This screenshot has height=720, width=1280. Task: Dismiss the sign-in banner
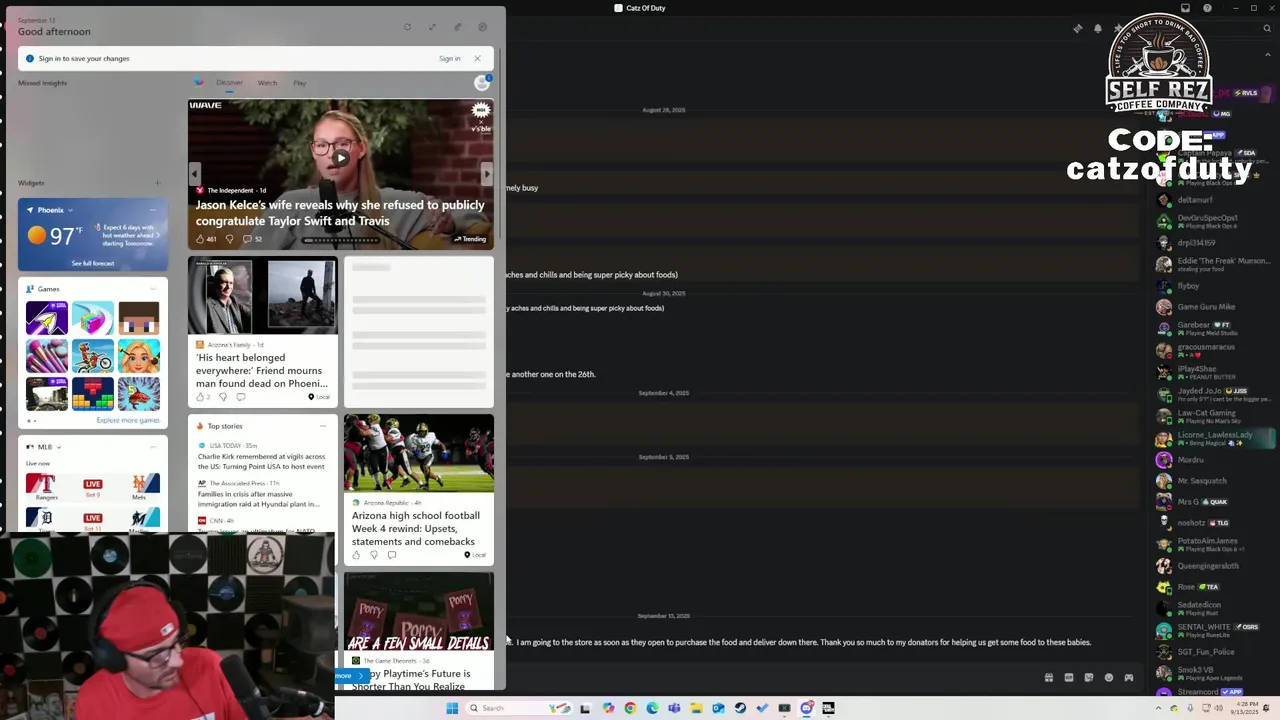point(477,58)
